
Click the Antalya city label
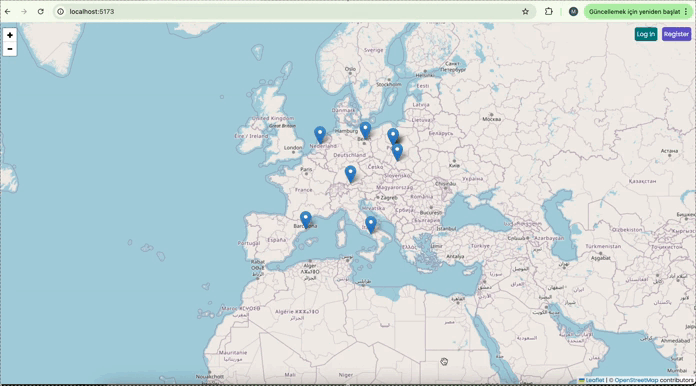(455, 256)
